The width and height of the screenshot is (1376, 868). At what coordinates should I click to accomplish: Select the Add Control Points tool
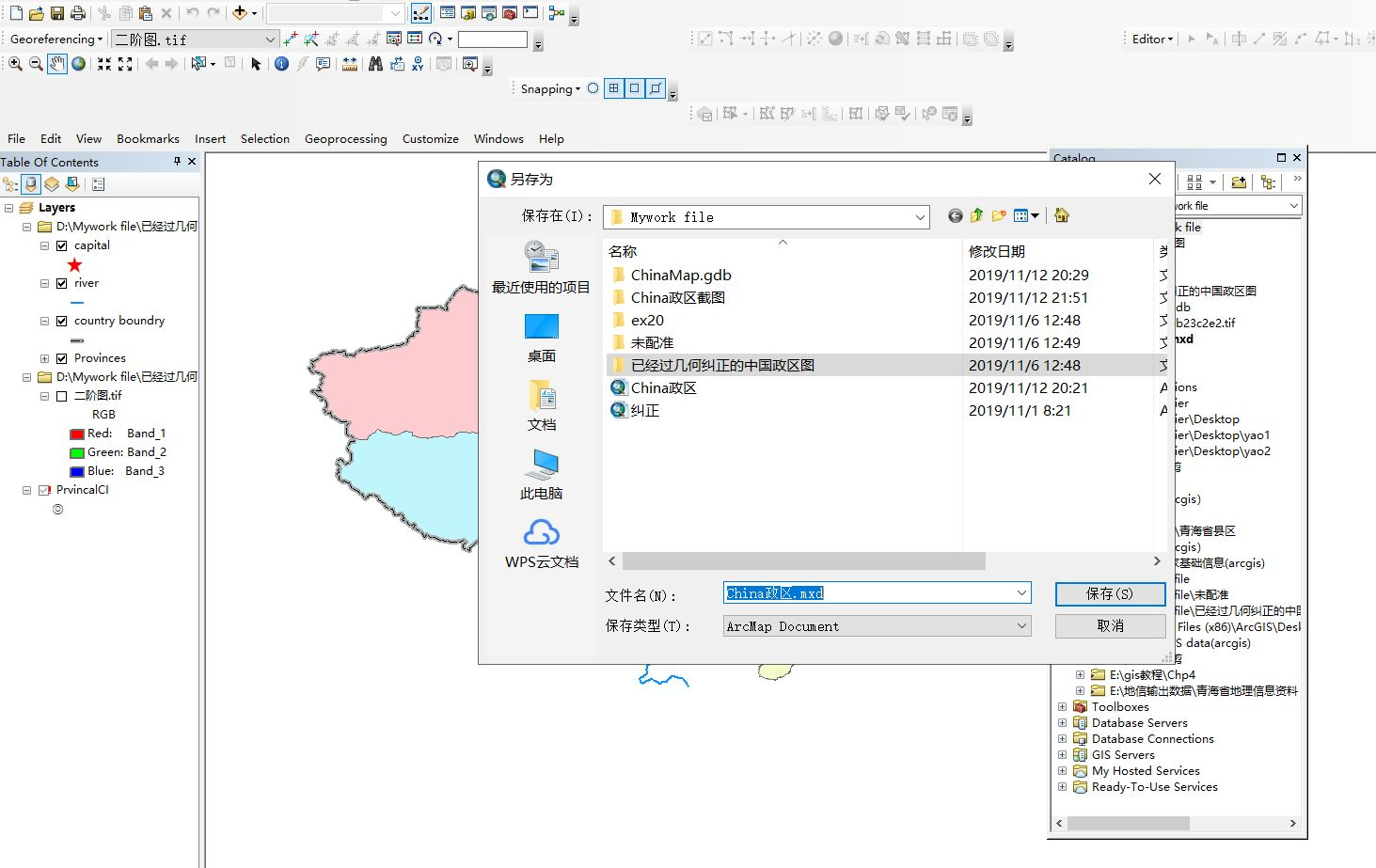291,39
